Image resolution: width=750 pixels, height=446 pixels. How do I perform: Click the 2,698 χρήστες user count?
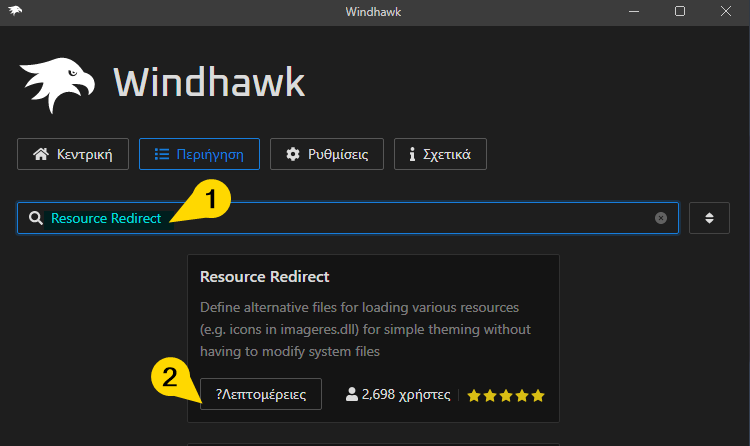click(x=397, y=394)
